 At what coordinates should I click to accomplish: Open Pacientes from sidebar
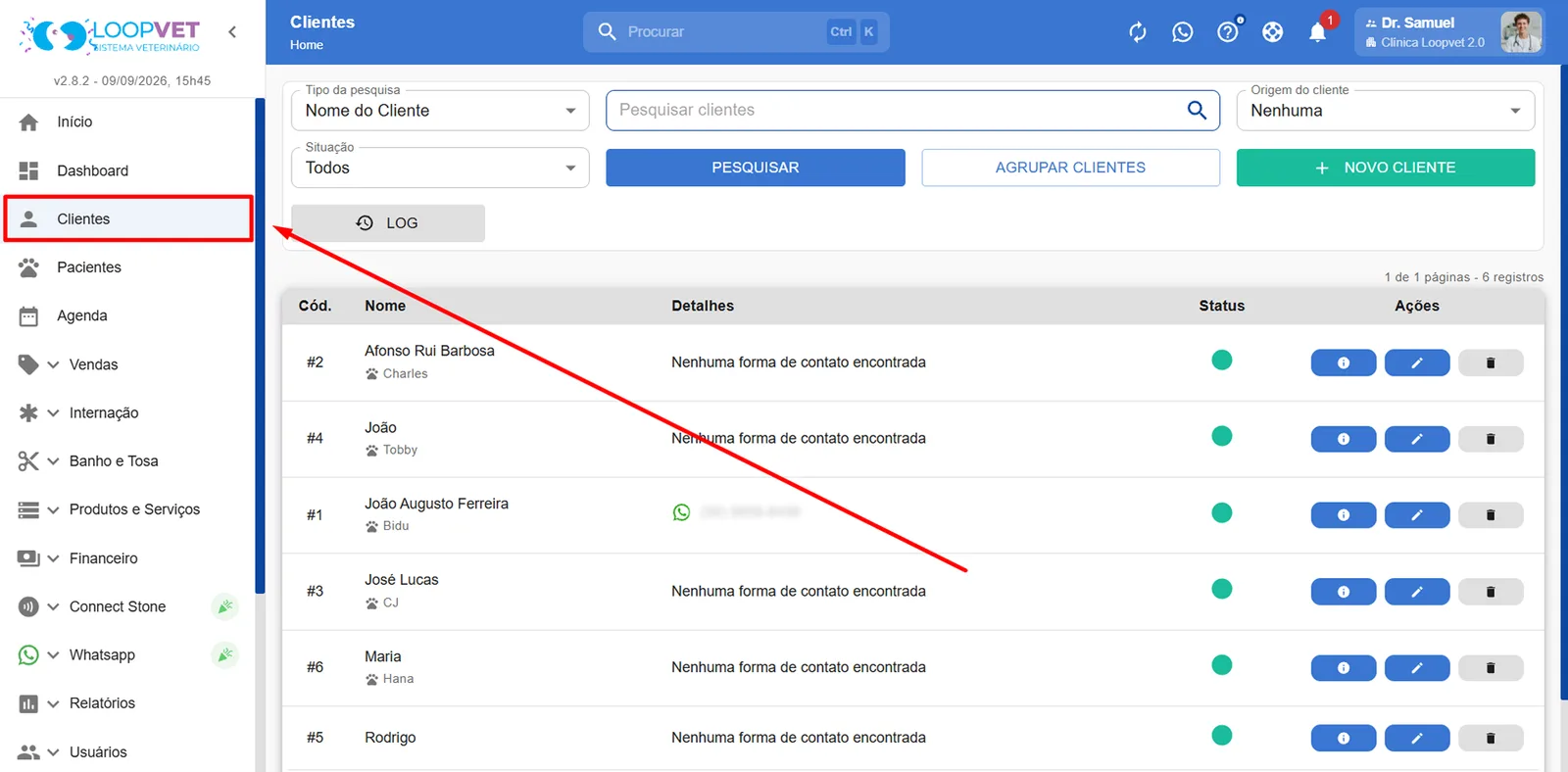[127, 267]
